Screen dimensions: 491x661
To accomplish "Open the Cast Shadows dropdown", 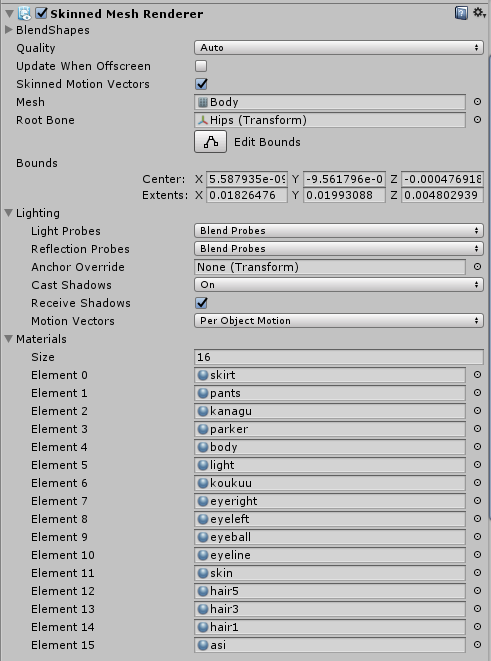I will point(339,285).
